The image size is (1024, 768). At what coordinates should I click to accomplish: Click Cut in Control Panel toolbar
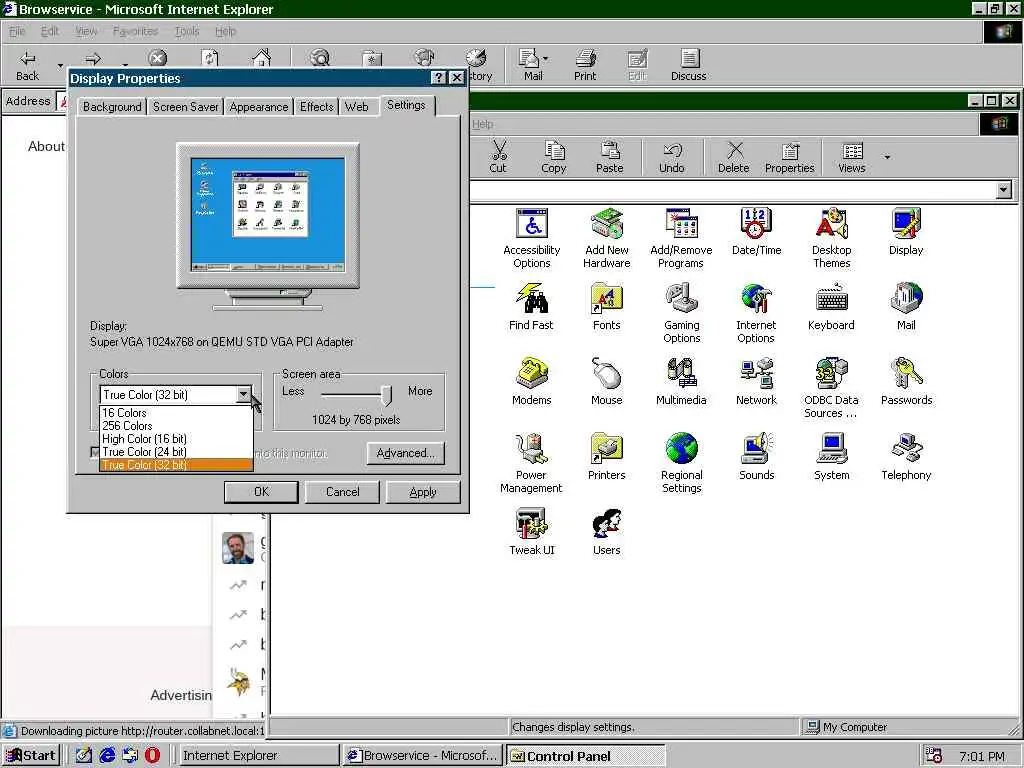coord(498,157)
